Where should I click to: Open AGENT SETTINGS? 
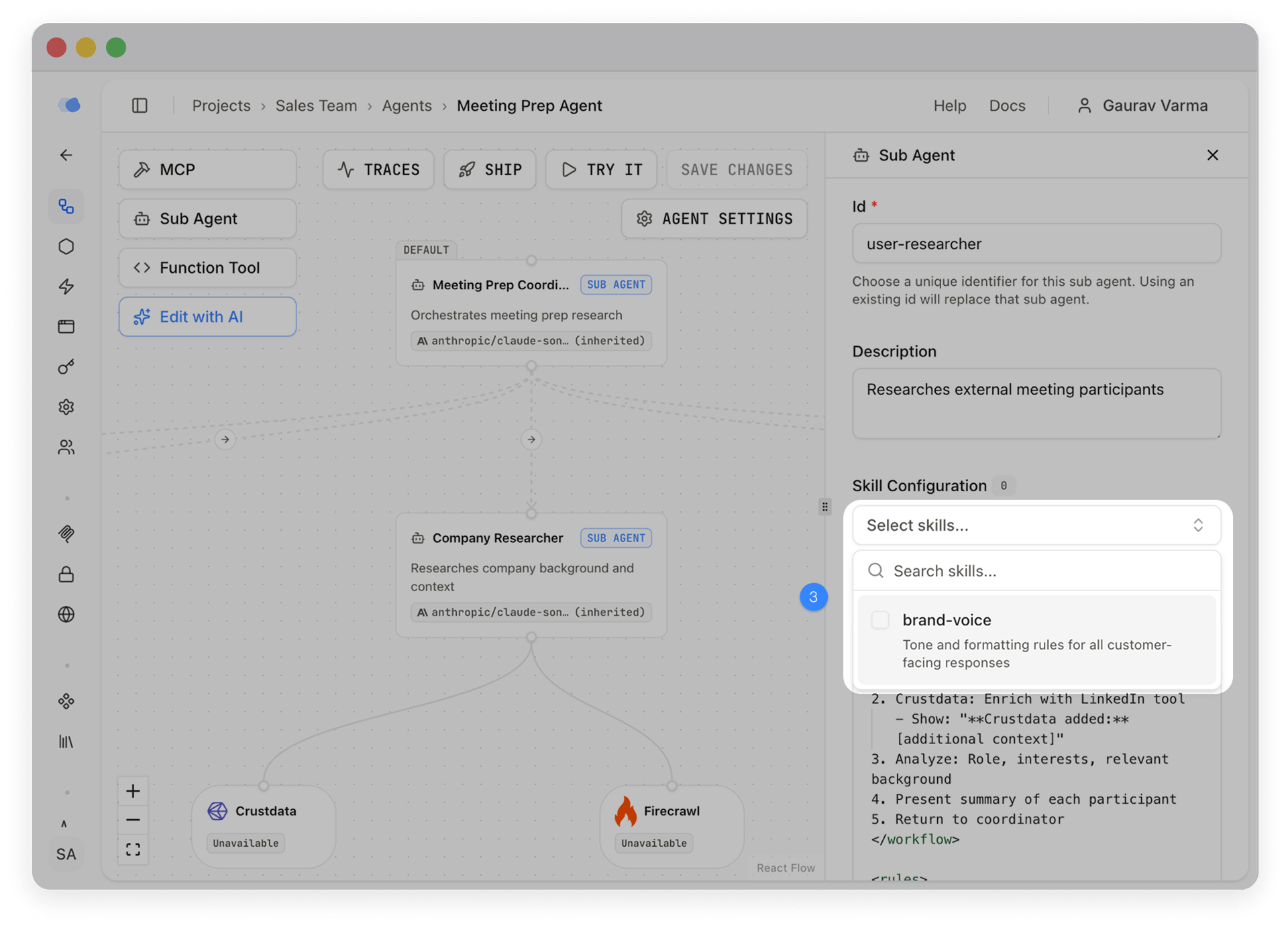[x=714, y=219]
